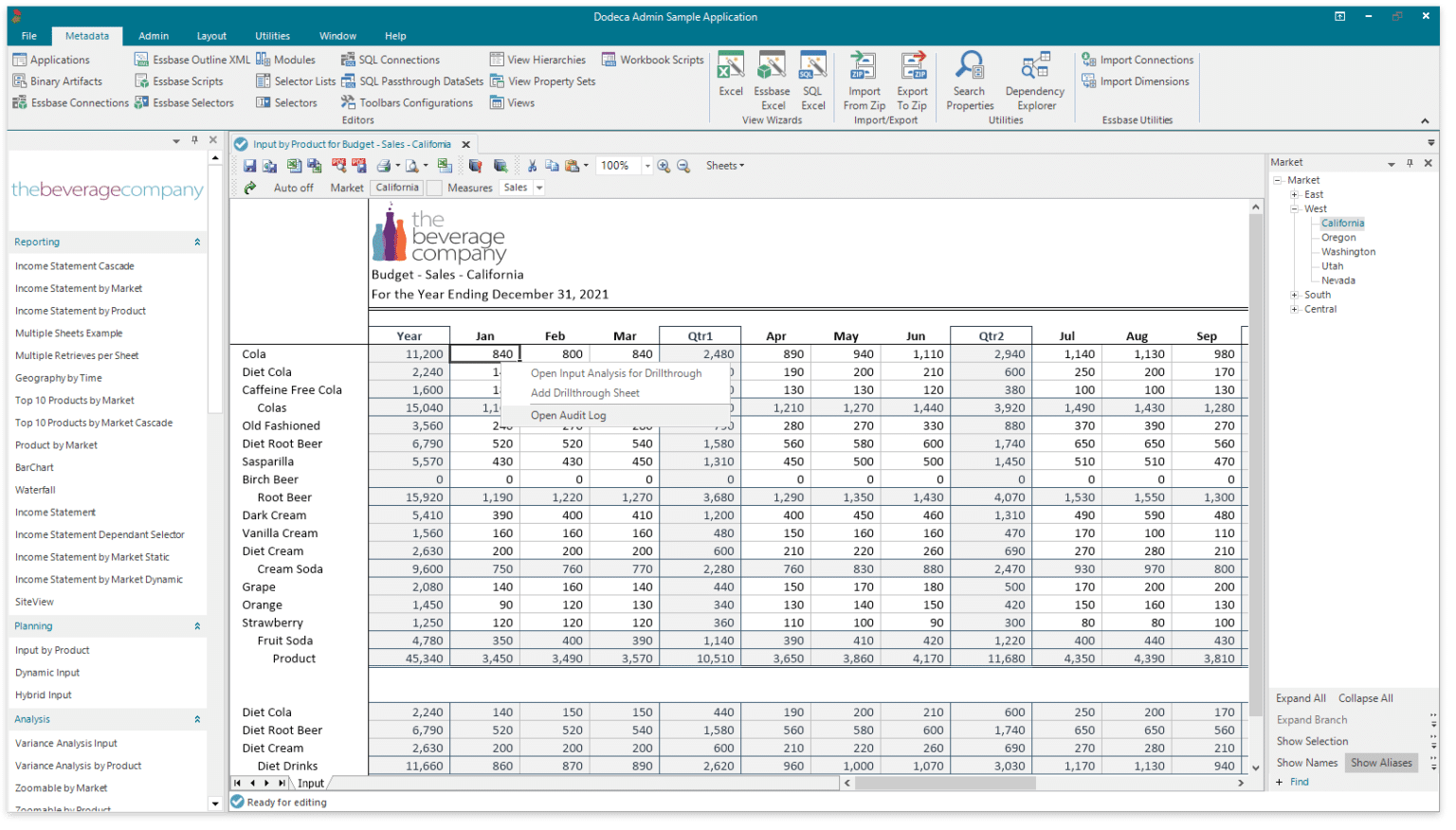Click the Essbase Excel view wizard icon
This screenshot has width=1456, height=830.
(x=771, y=81)
